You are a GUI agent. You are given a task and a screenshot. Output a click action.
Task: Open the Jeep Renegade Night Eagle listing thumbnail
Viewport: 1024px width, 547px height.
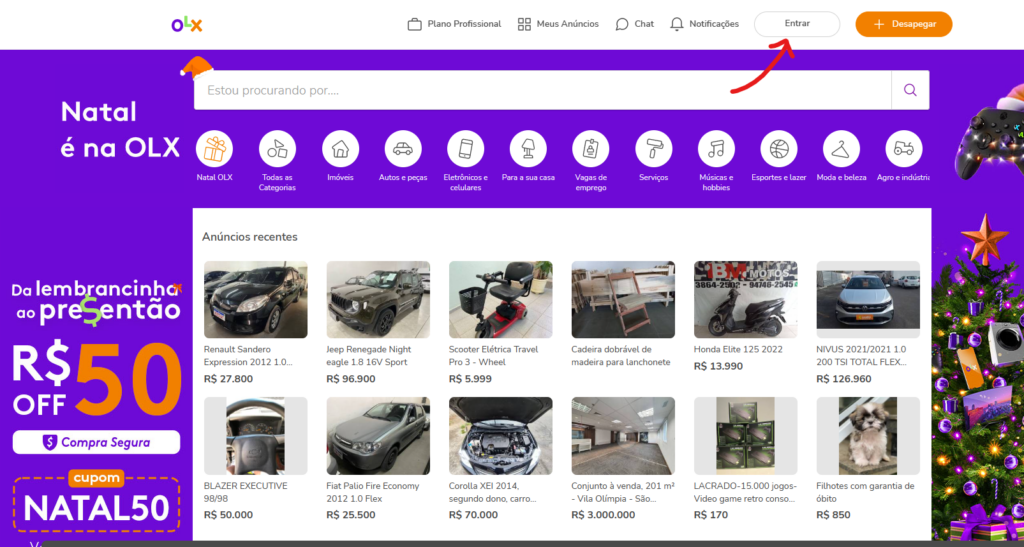tap(378, 299)
